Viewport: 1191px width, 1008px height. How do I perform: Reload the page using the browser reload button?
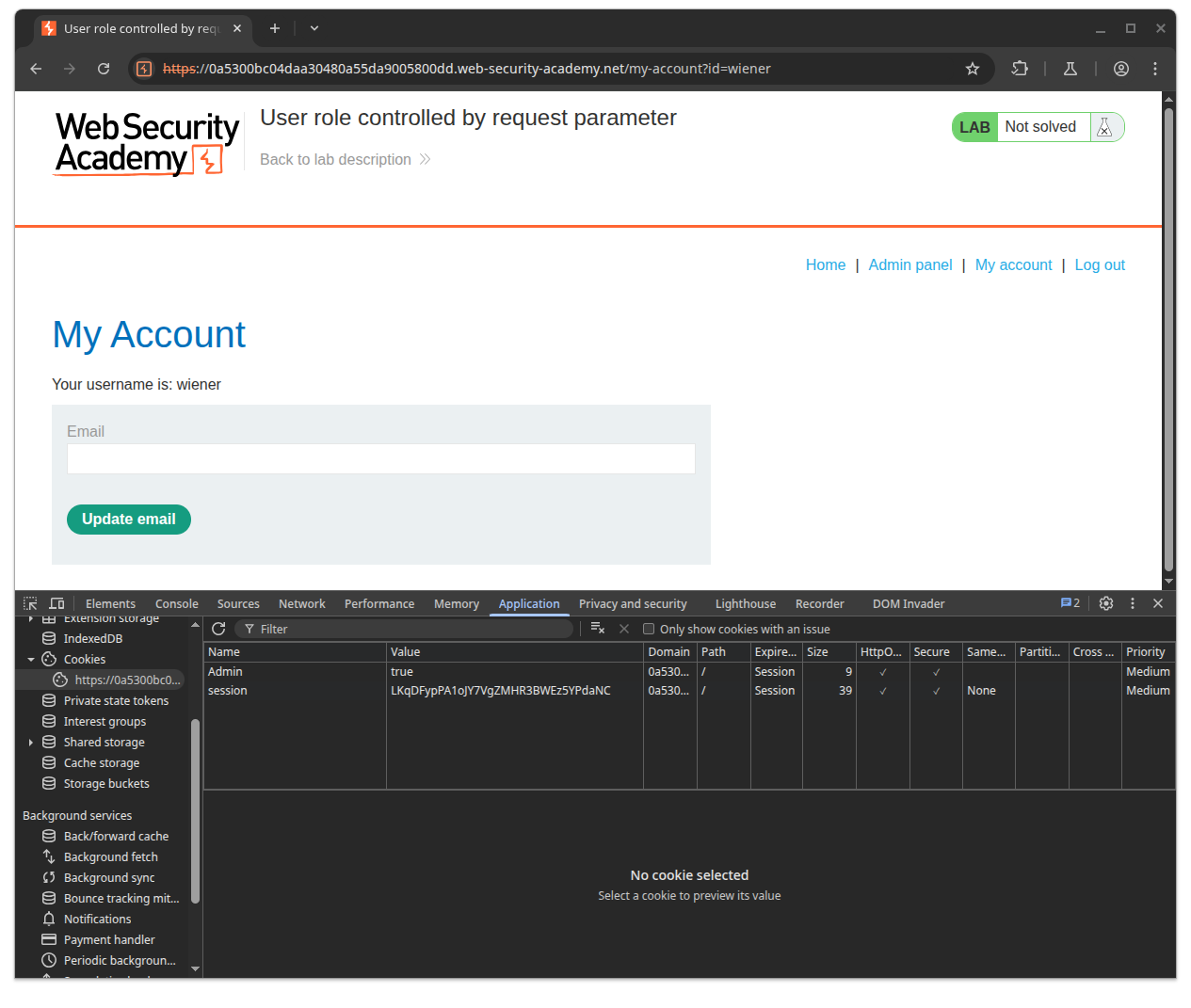(104, 69)
